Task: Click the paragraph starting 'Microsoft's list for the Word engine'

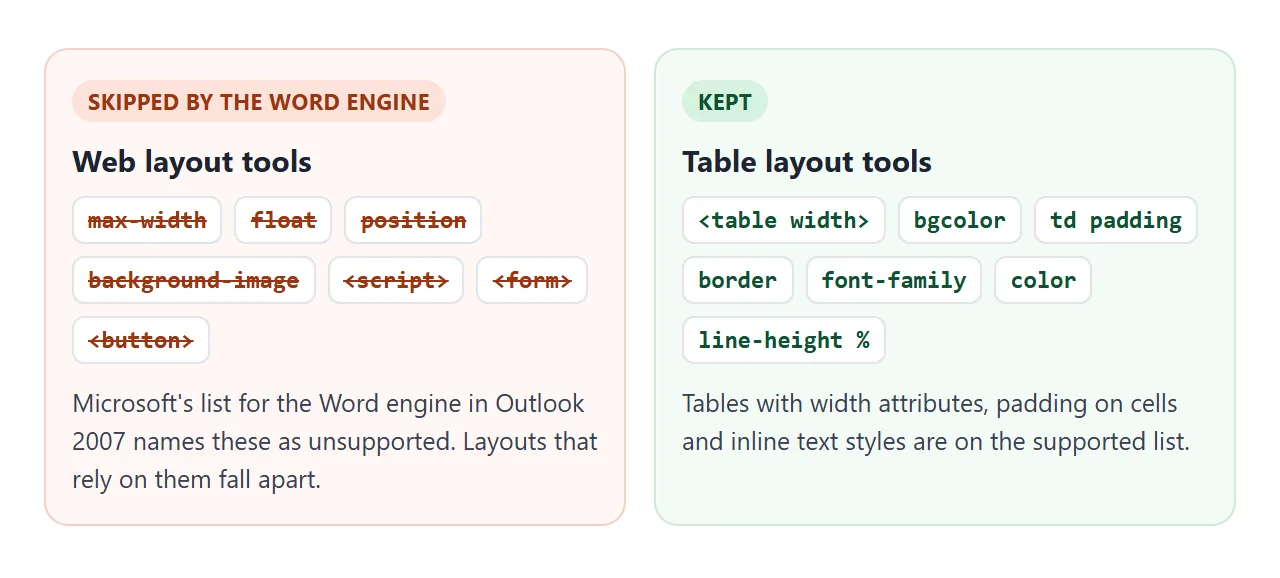Action: coord(335,441)
